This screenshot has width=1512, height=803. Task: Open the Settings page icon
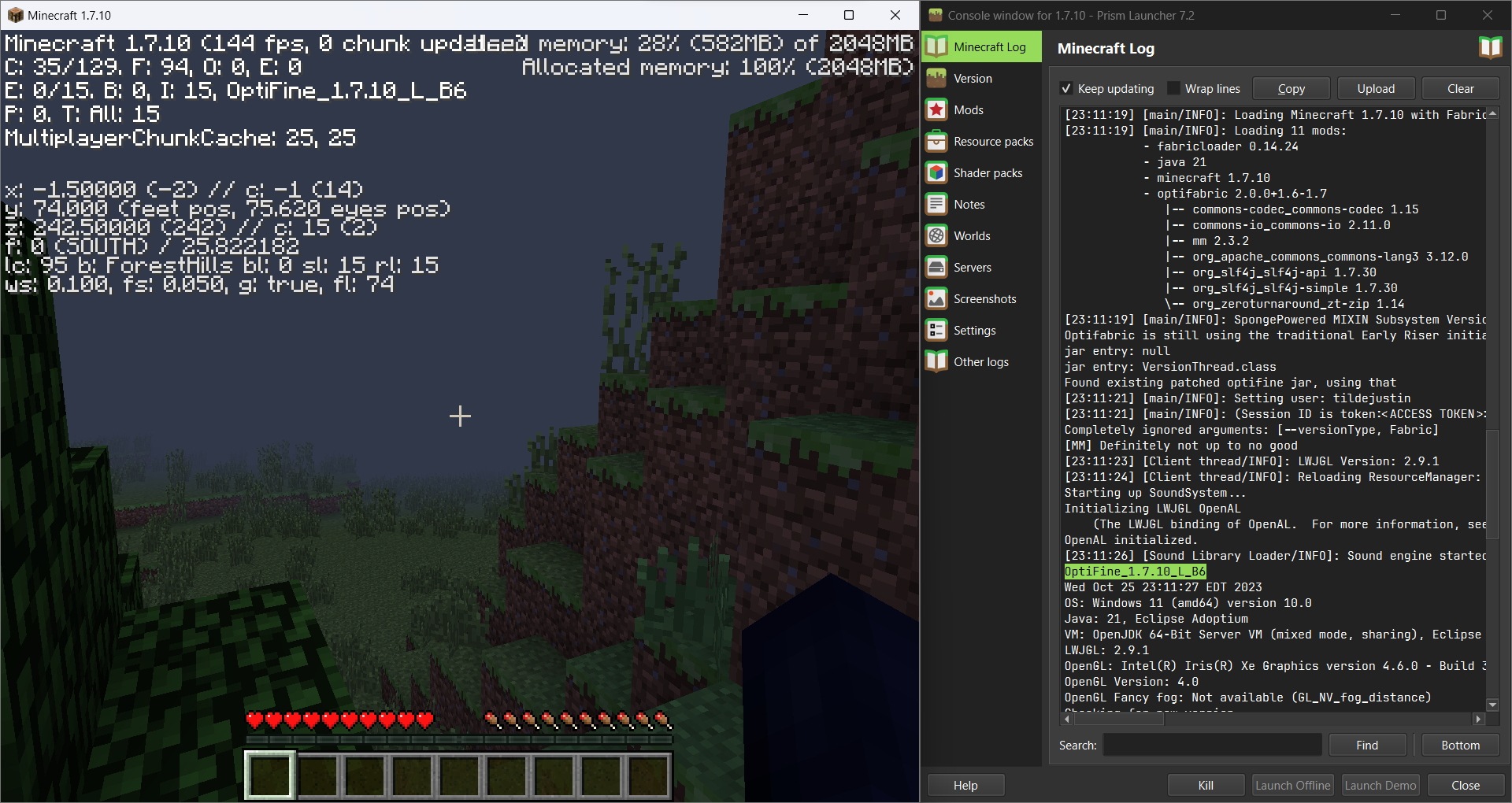[x=936, y=331]
